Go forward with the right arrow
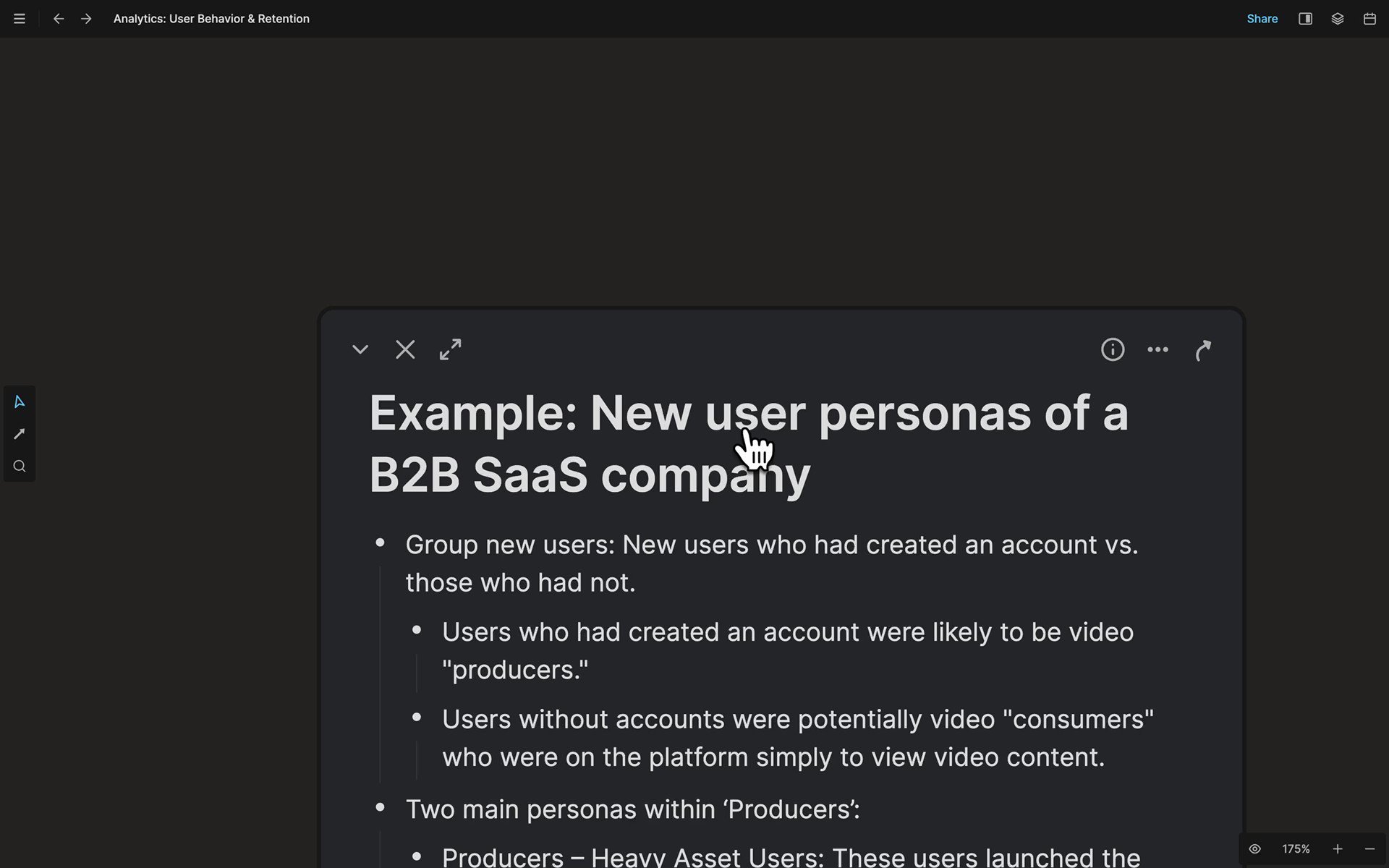 (86, 19)
